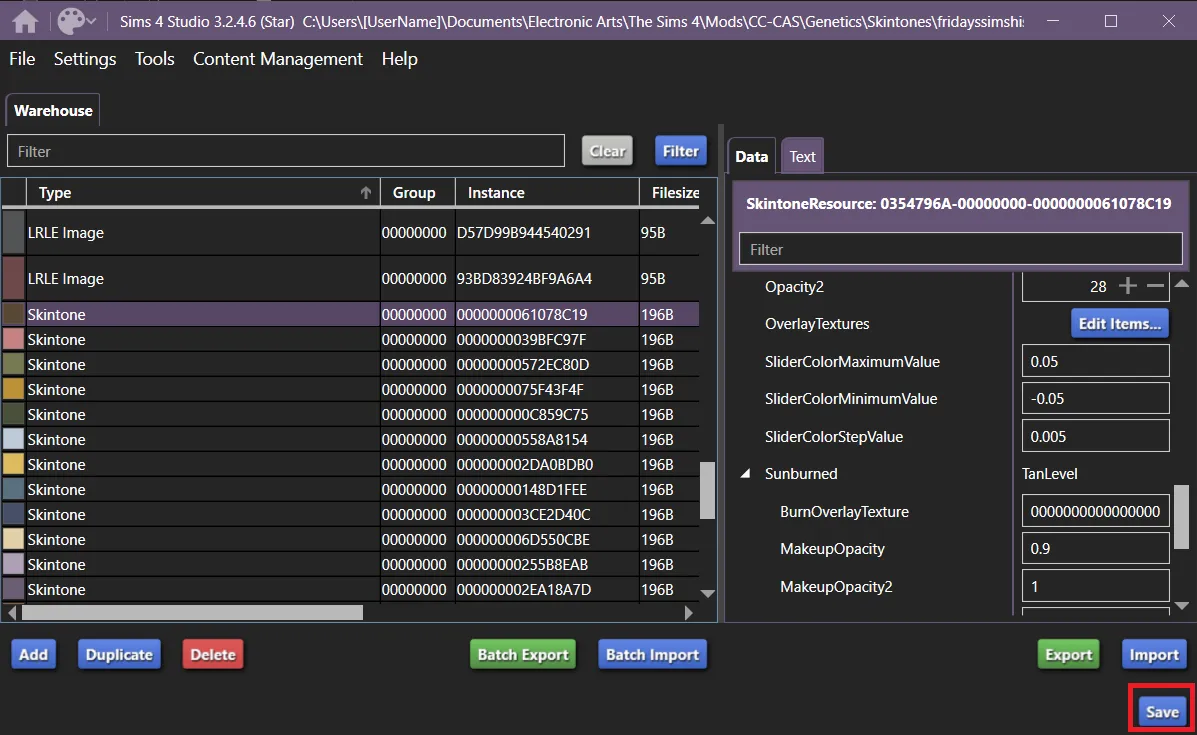Image resolution: width=1197 pixels, height=735 pixels.
Task: Click the Batch Export button
Action: 522,654
